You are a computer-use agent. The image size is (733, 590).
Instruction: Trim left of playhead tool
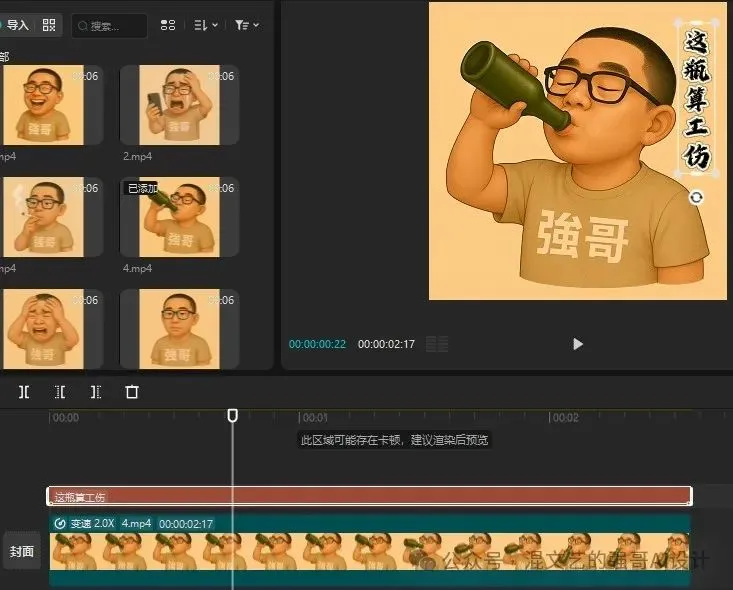(x=60, y=392)
